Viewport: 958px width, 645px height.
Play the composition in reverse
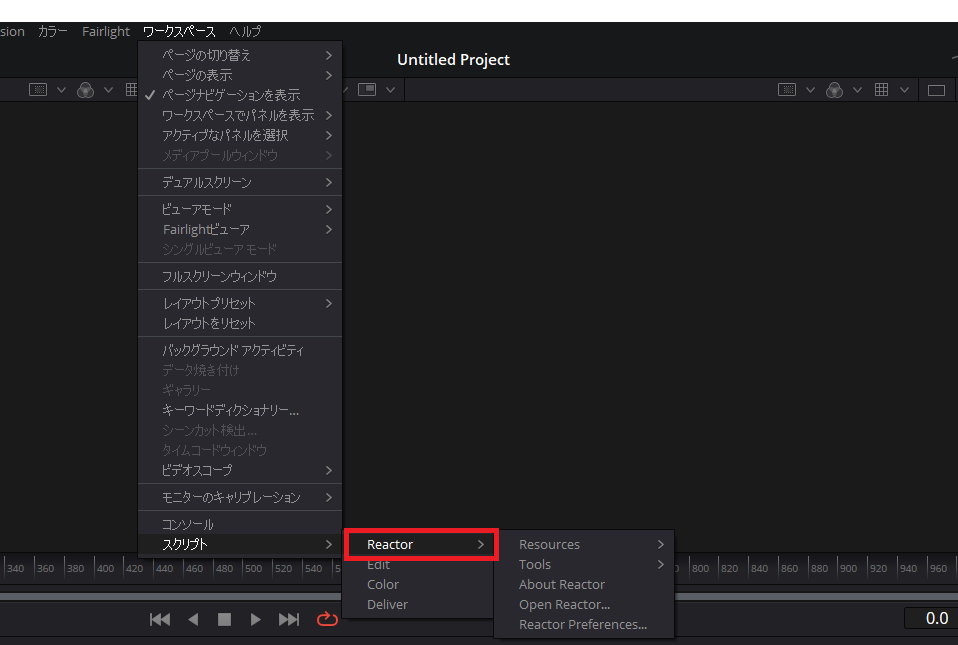(193, 619)
